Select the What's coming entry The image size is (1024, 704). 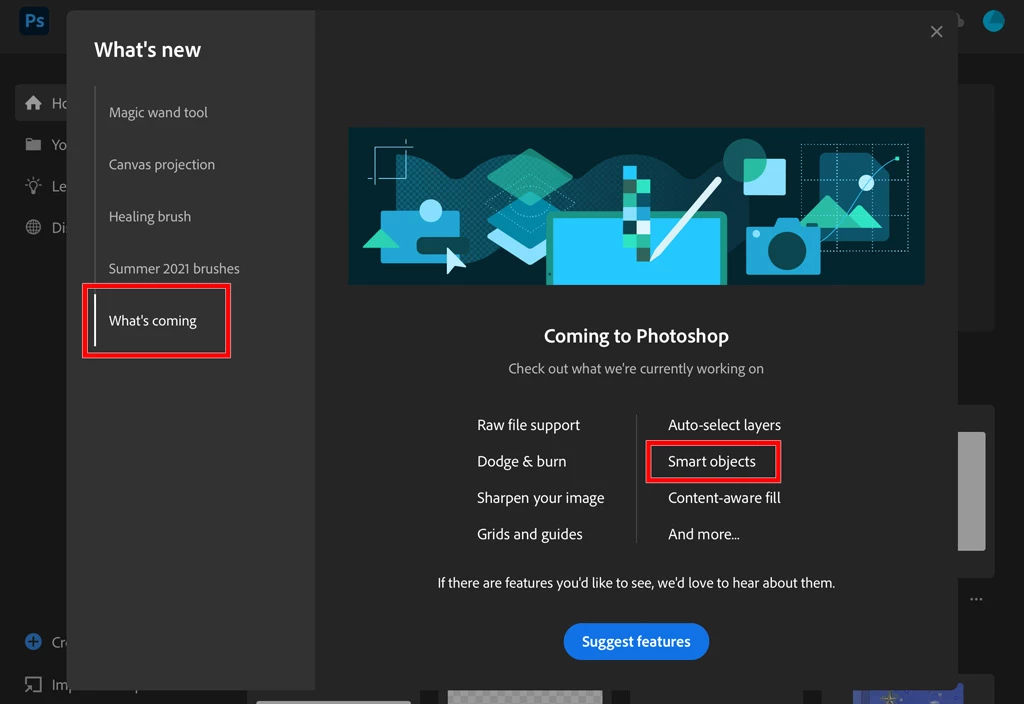tap(153, 321)
